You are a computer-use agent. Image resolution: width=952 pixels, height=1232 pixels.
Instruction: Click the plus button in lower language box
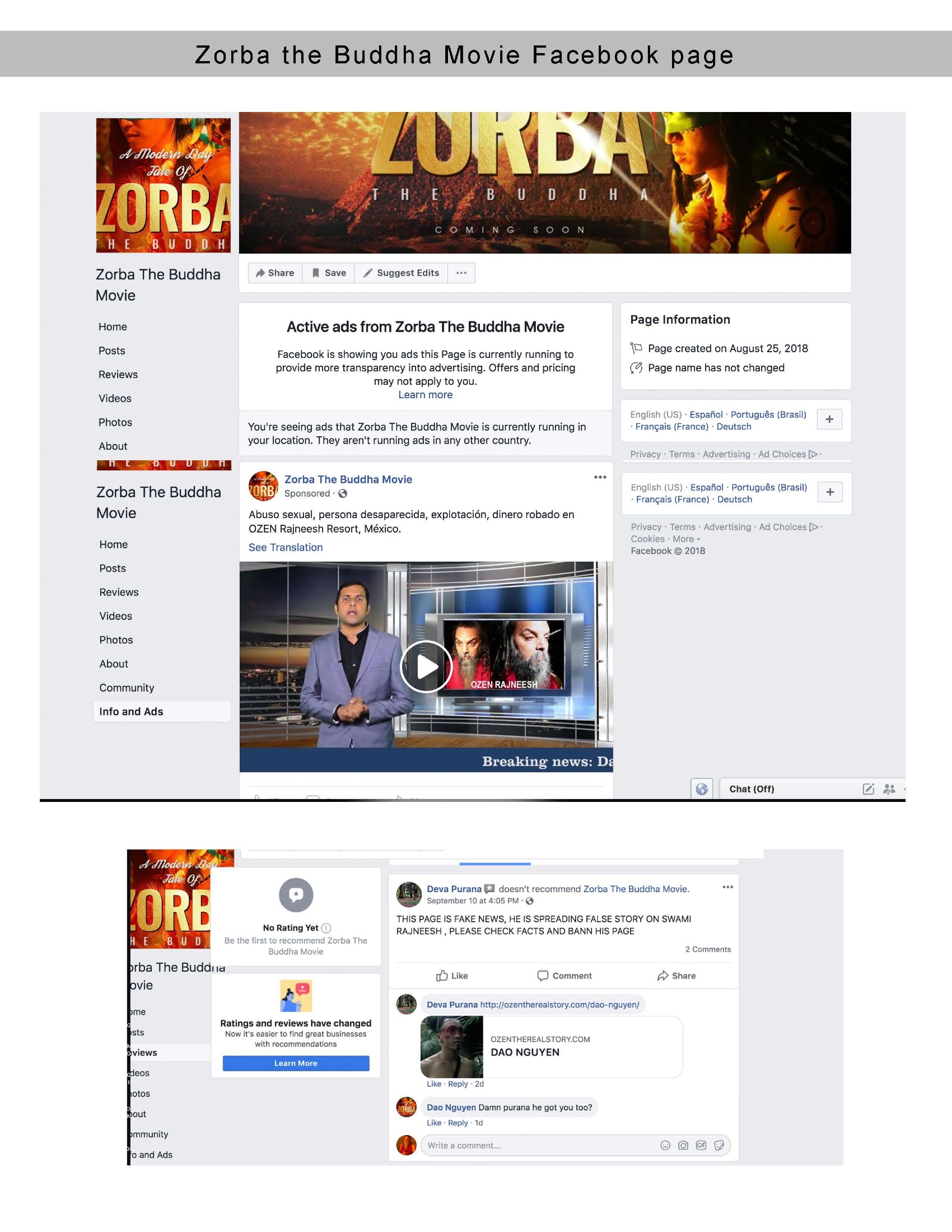coord(829,492)
